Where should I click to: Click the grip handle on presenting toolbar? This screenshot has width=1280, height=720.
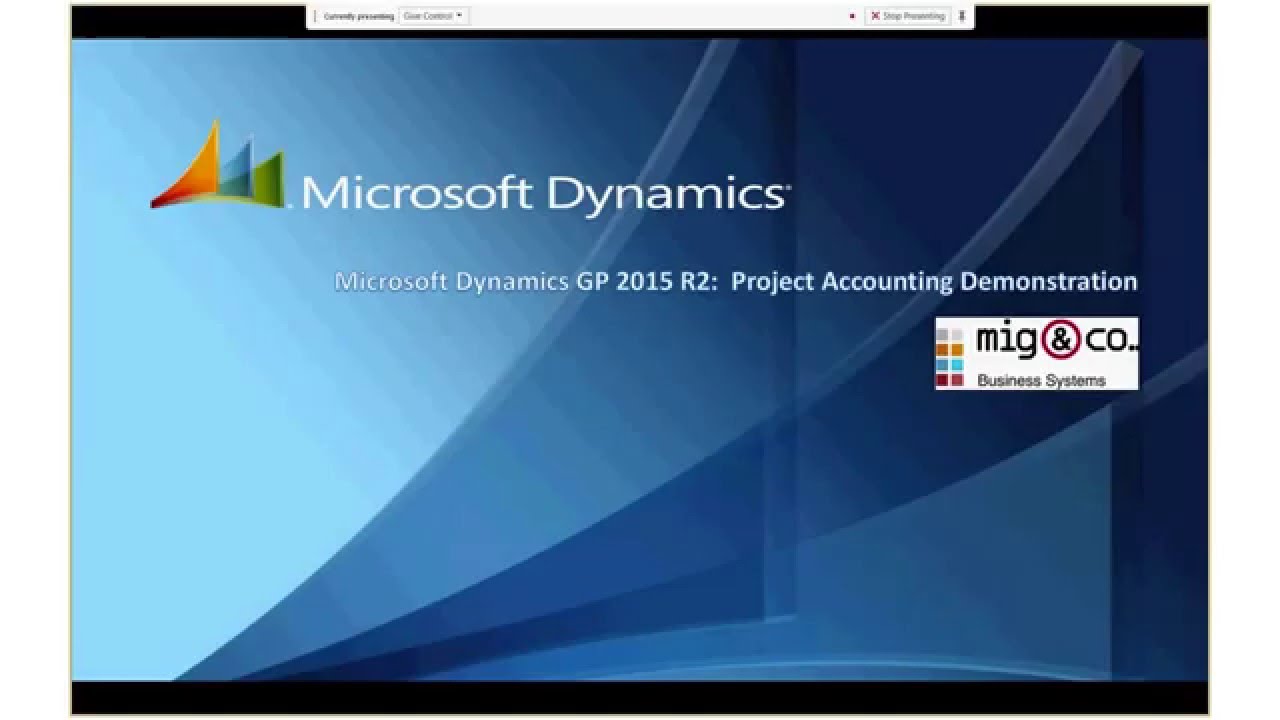point(315,16)
